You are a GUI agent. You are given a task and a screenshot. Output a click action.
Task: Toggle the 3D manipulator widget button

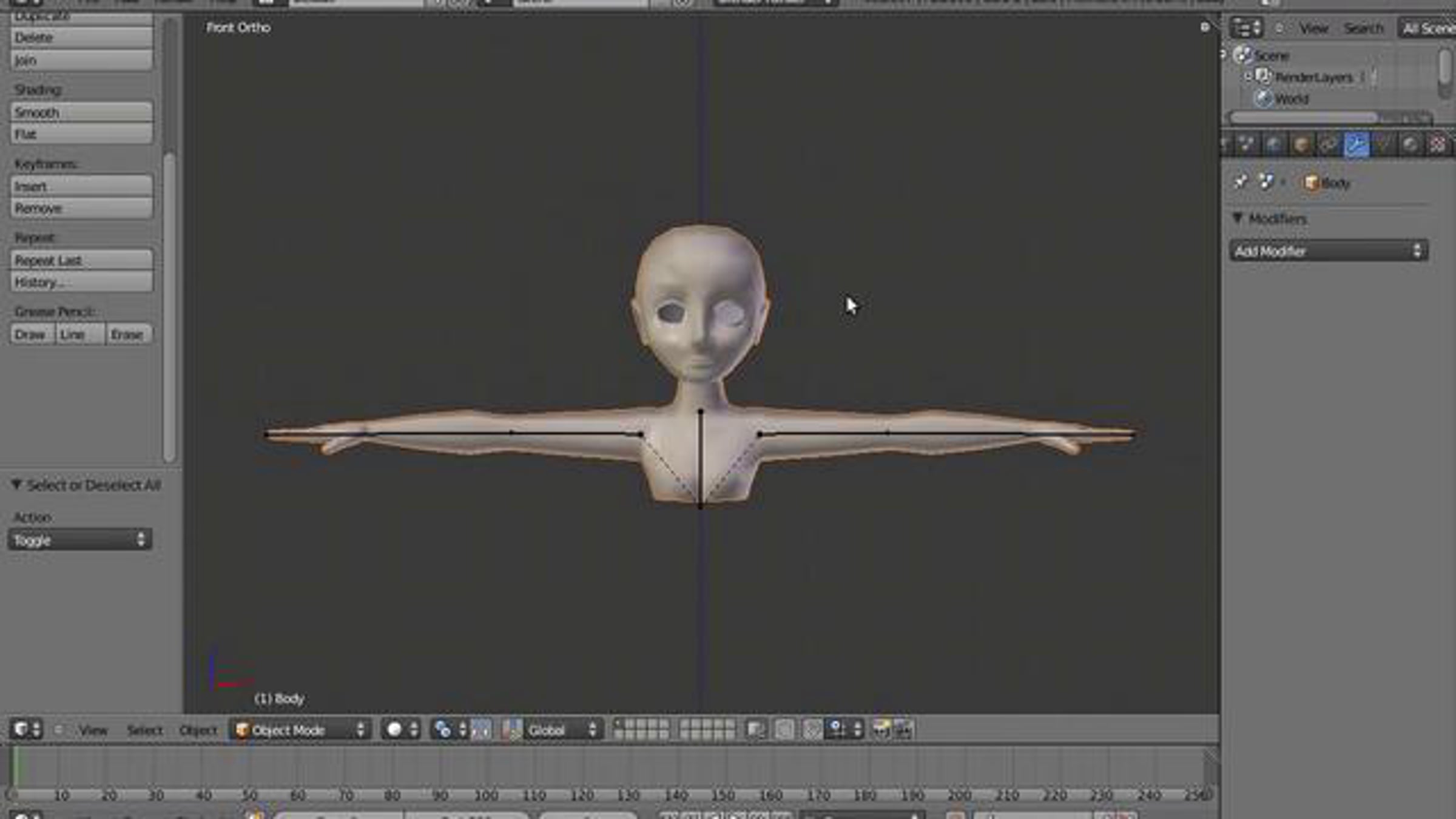pyautogui.click(x=482, y=729)
